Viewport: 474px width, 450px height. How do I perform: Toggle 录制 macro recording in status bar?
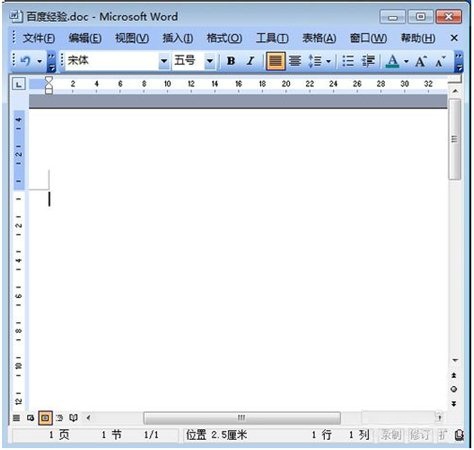(x=391, y=435)
